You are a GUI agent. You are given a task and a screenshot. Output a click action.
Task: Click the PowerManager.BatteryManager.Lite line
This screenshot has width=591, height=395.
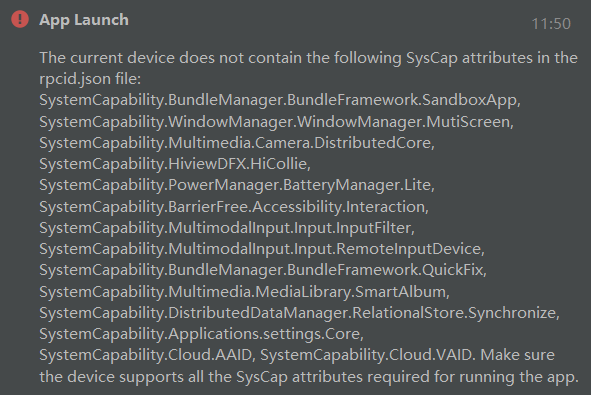pos(237,185)
